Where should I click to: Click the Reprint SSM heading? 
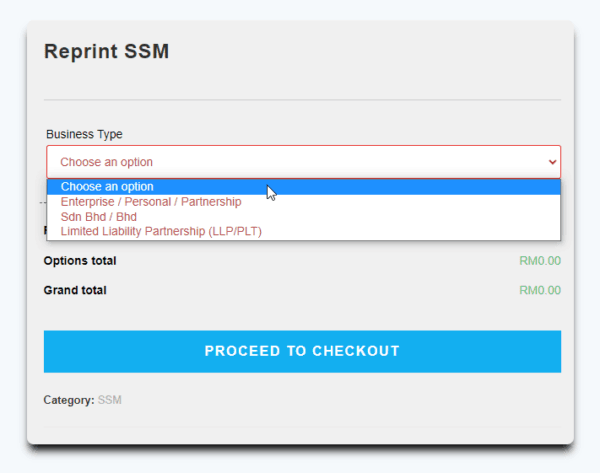106,52
